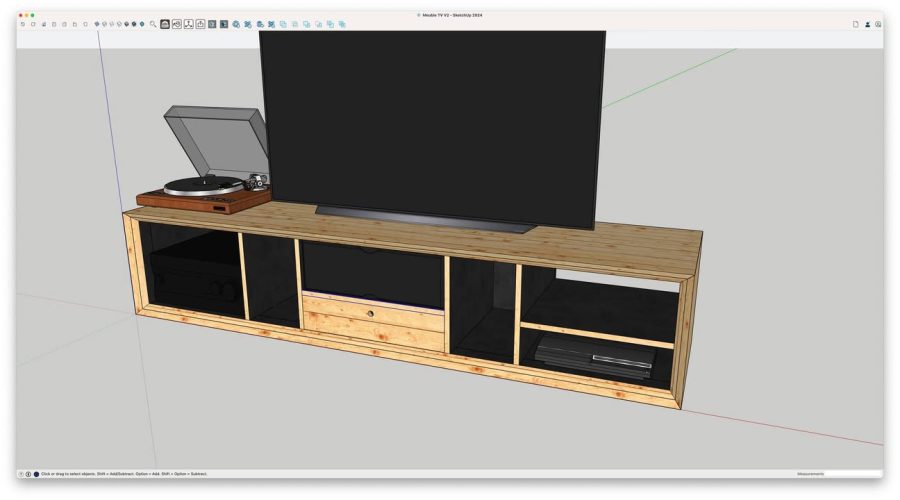The width and height of the screenshot is (900, 500).
Task: Select the Intersect solid tool
Action: coord(295,24)
